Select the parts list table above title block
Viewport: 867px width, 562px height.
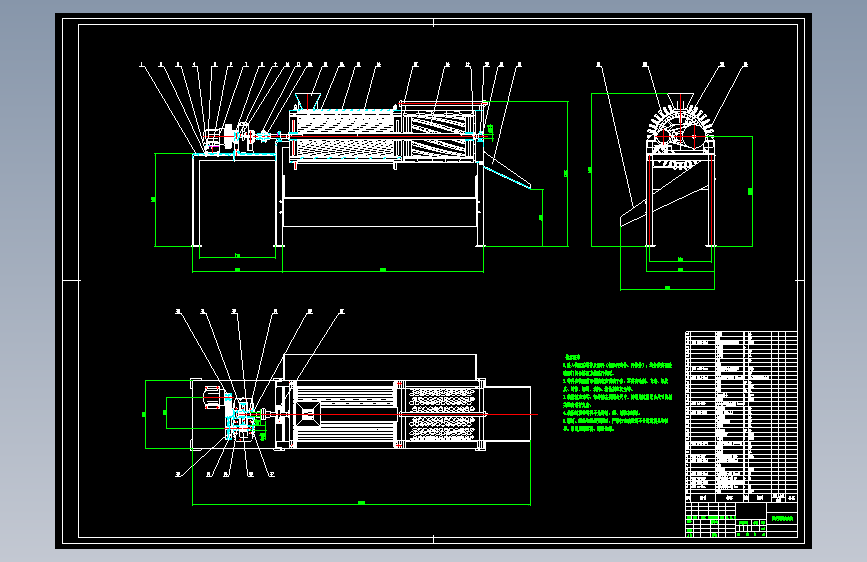pos(741,417)
